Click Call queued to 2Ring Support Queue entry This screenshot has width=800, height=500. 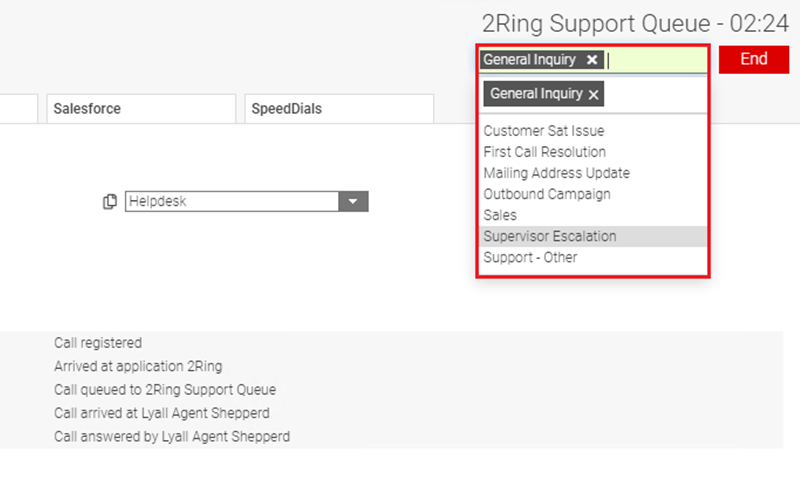pyautogui.click(x=165, y=390)
